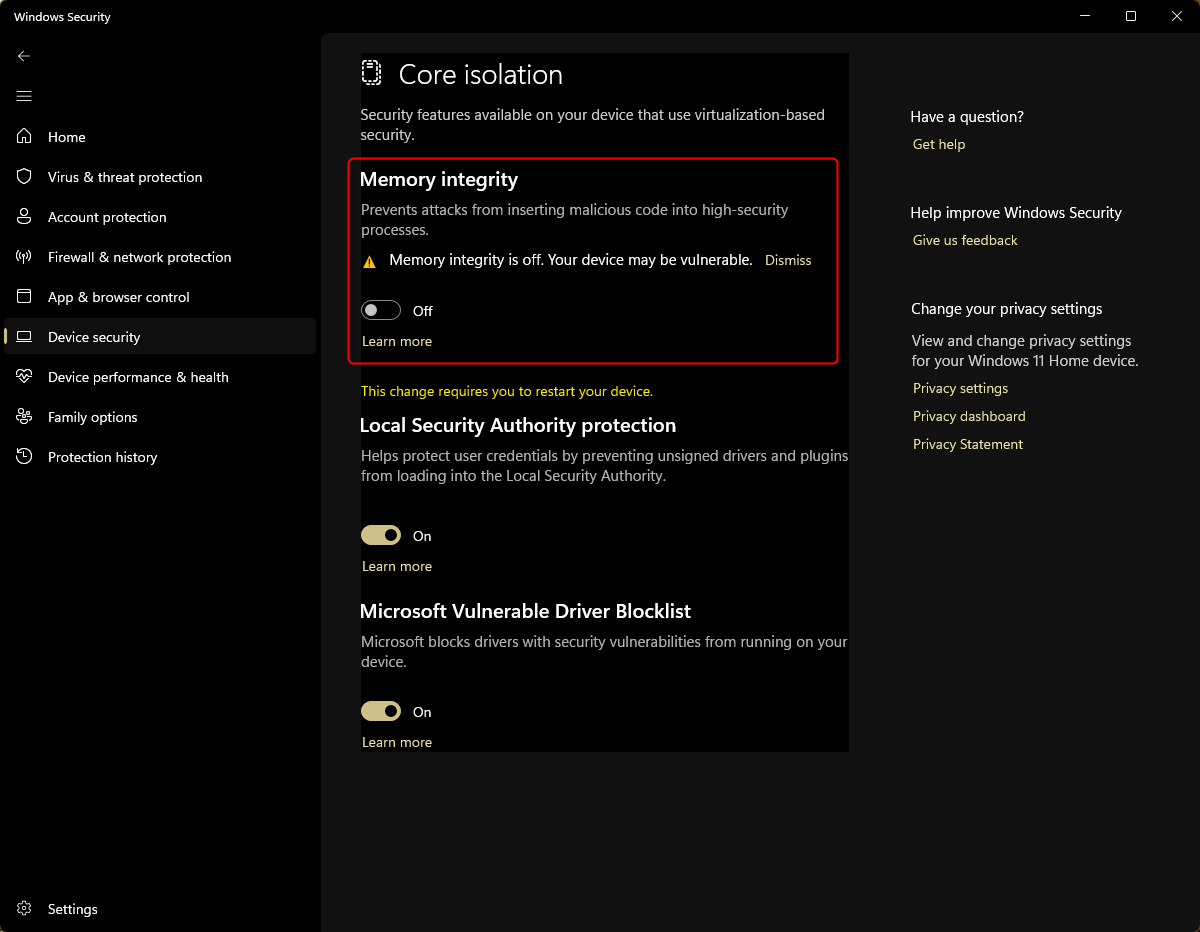Open Account protection page
1200x932 pixels.
[160, 217]
